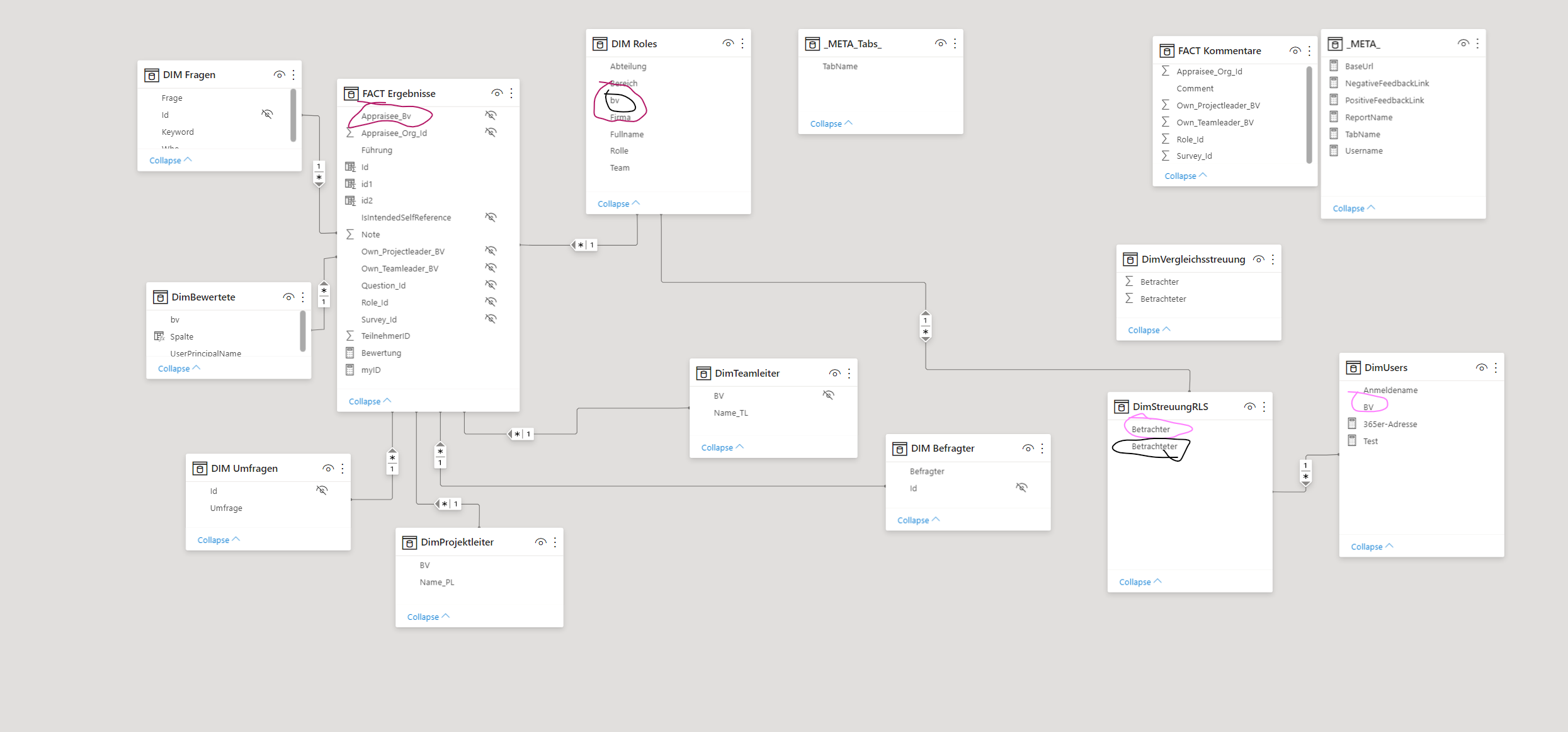1568x732 pixels.
Task: Toggle visibility of DIM Umfragen Id field
Action: (x=322, y=490)
